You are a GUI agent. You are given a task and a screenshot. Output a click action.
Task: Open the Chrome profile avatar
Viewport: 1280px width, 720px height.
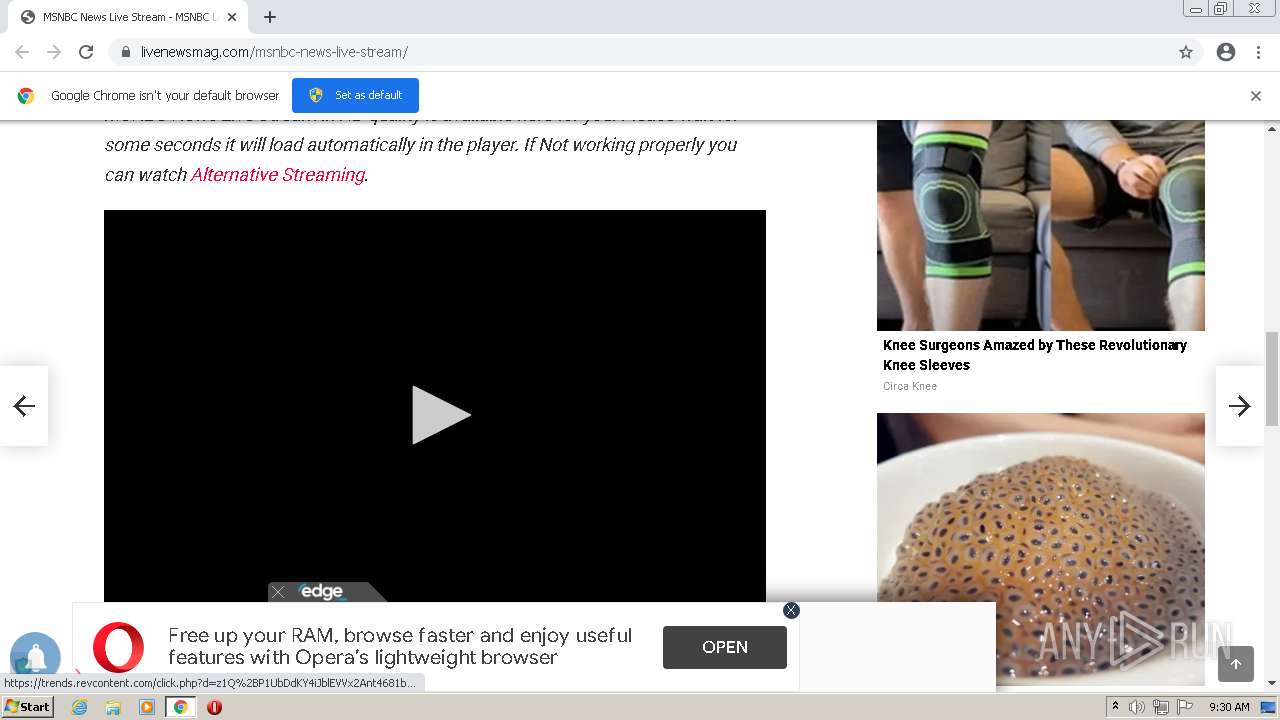1226,52
